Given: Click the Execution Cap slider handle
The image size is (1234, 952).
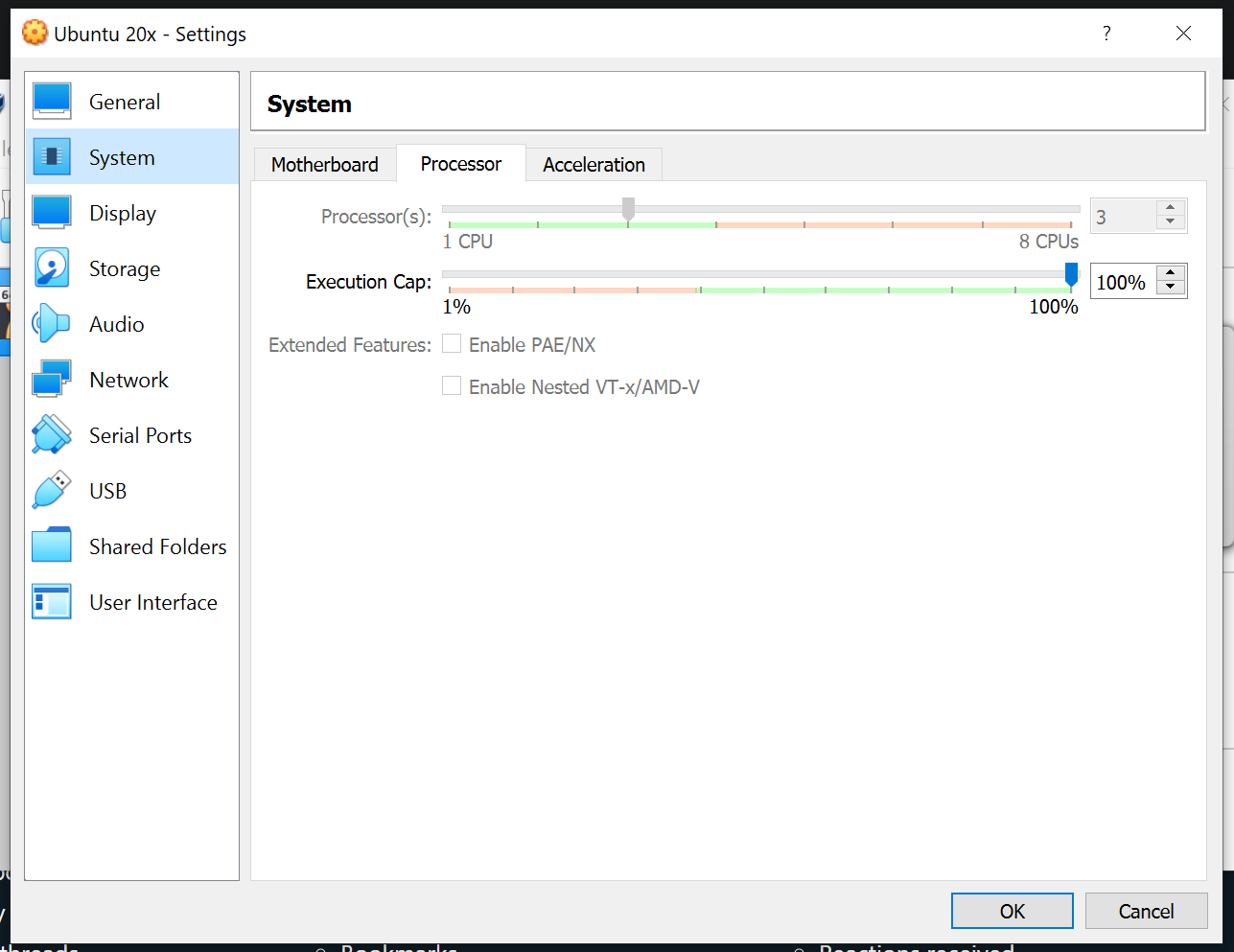Looking at the screenshot, I should pos(1071,274).
